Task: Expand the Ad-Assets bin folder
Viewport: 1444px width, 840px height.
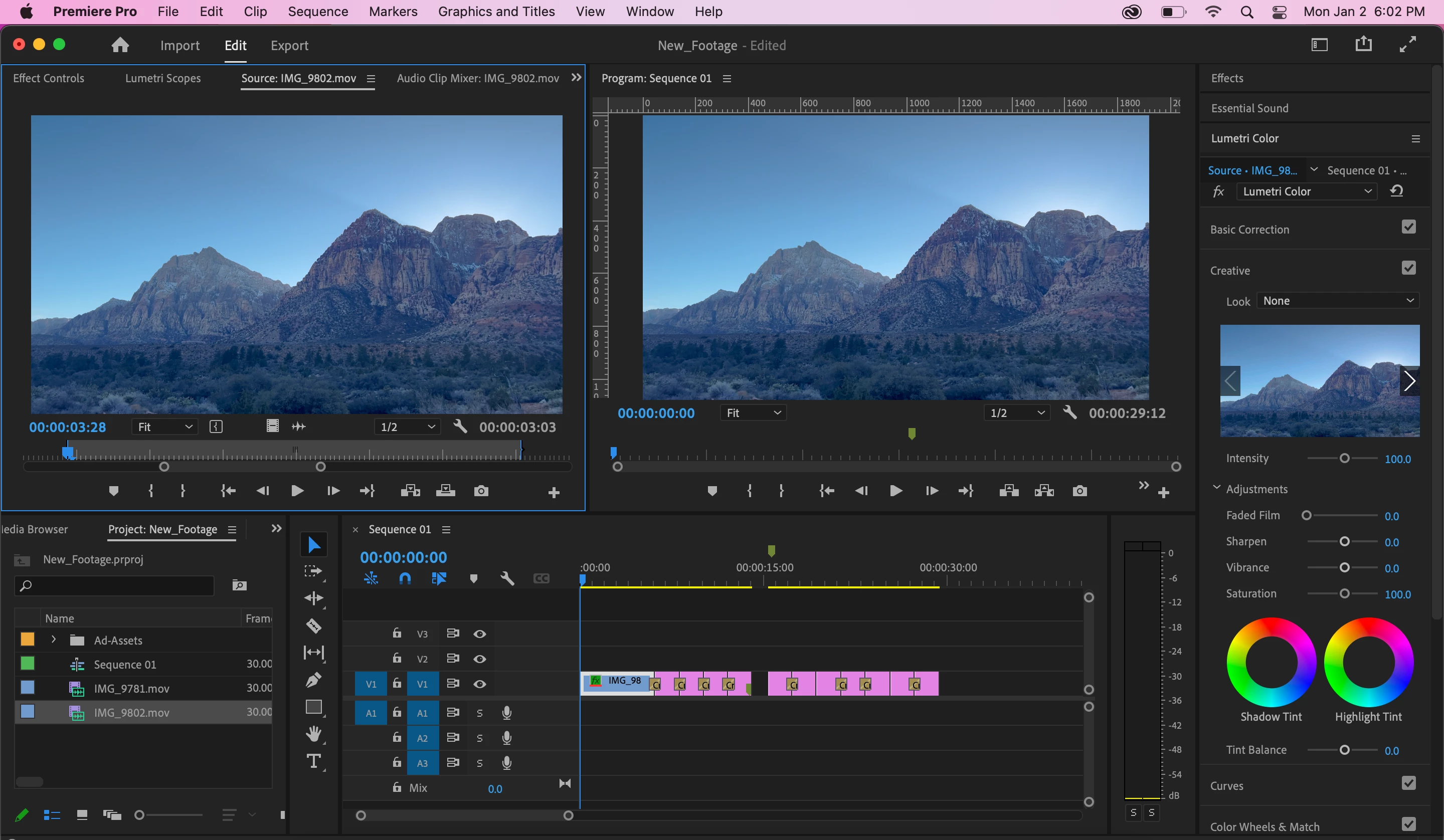Action: click(54, 640)
